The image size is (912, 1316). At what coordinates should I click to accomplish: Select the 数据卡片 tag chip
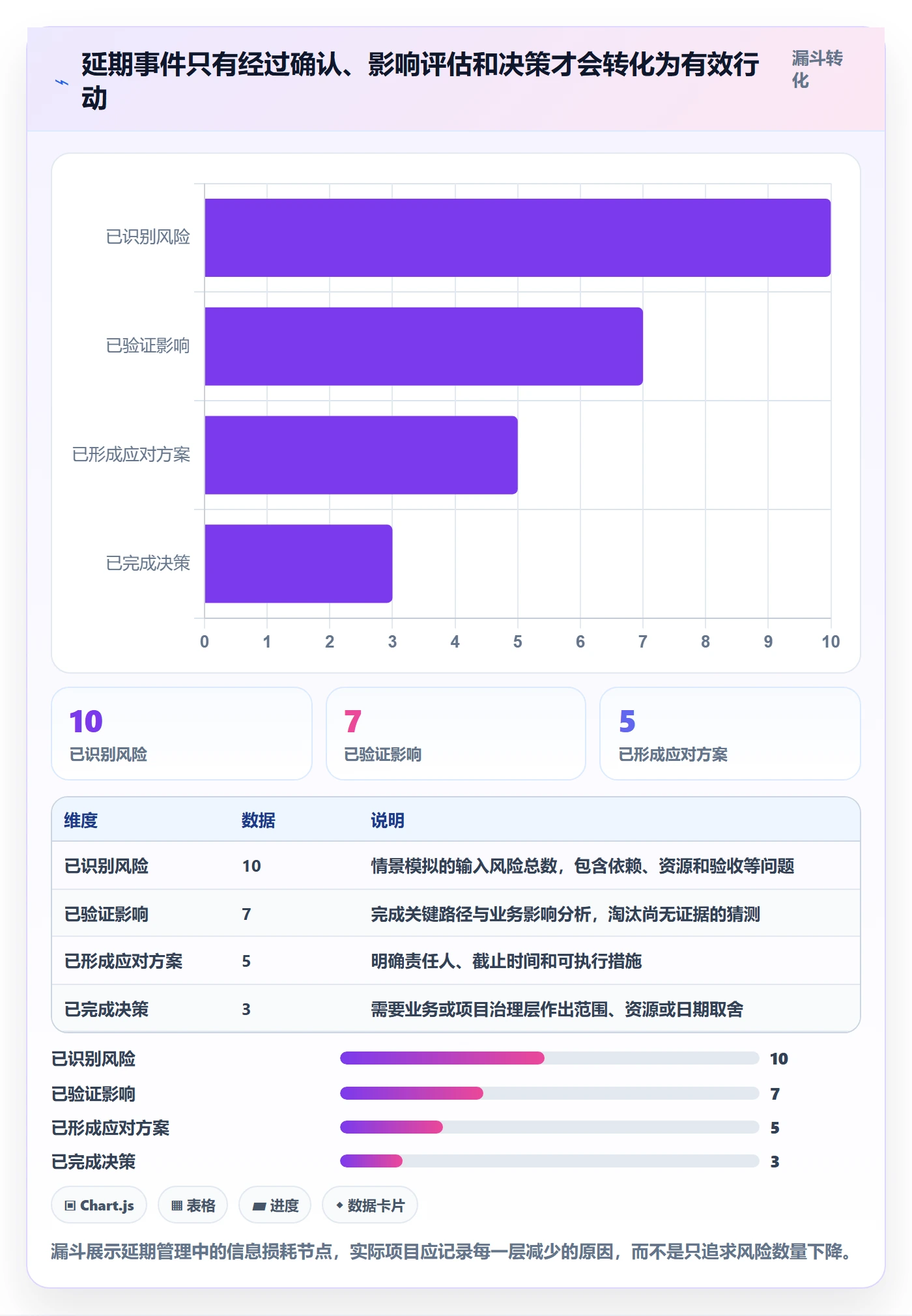coord(370,1205)
